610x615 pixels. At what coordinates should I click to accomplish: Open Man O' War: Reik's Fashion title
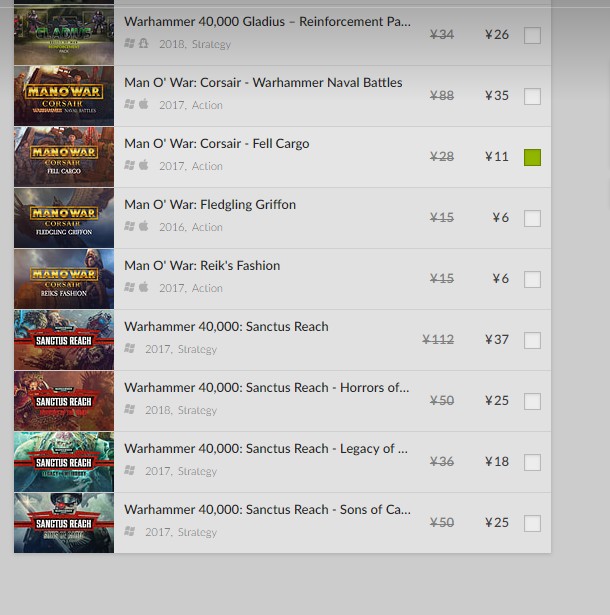pos(202,266)
